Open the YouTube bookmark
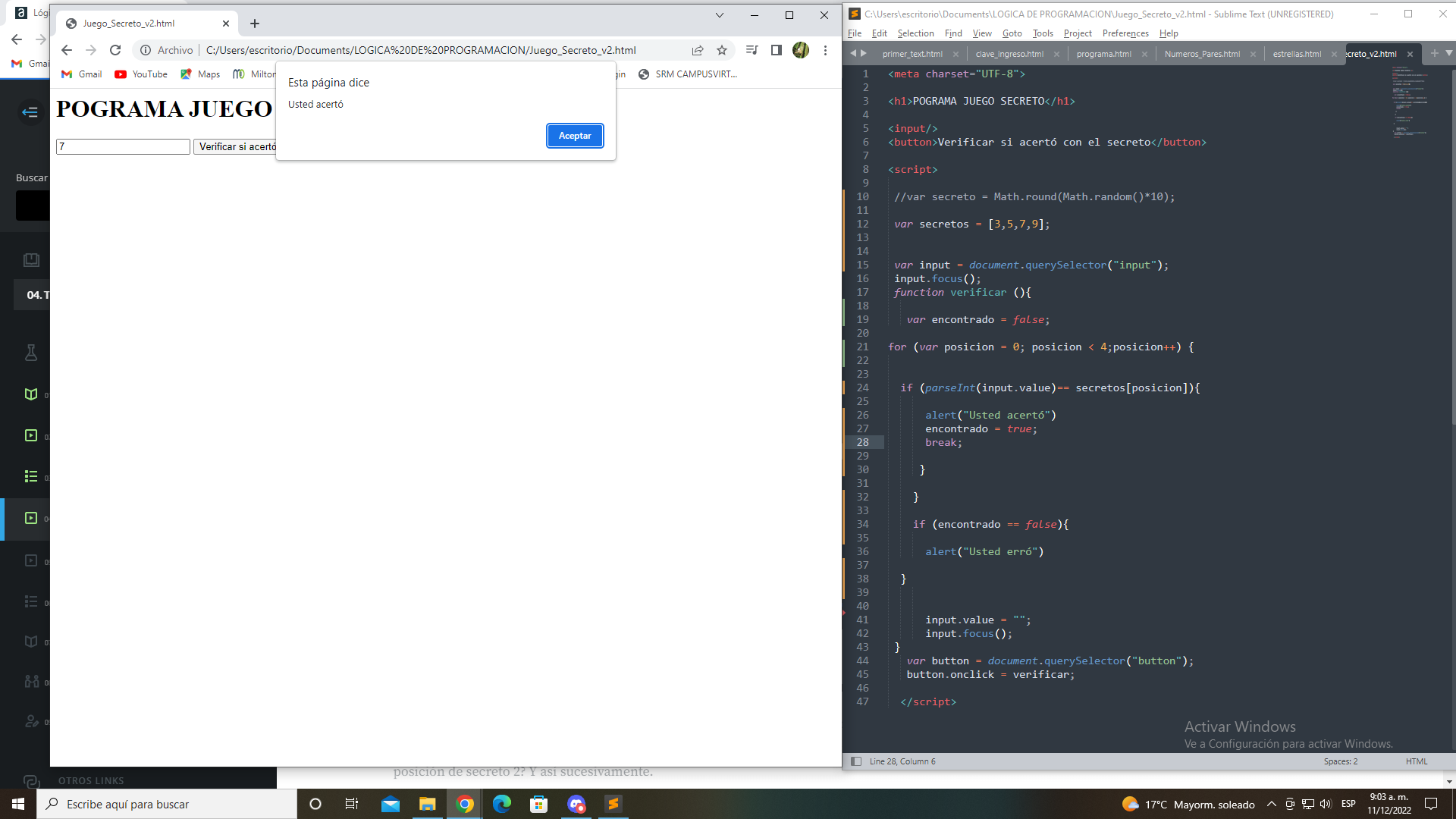Screen dimensions: 1456x819 (x=141, y=74)
